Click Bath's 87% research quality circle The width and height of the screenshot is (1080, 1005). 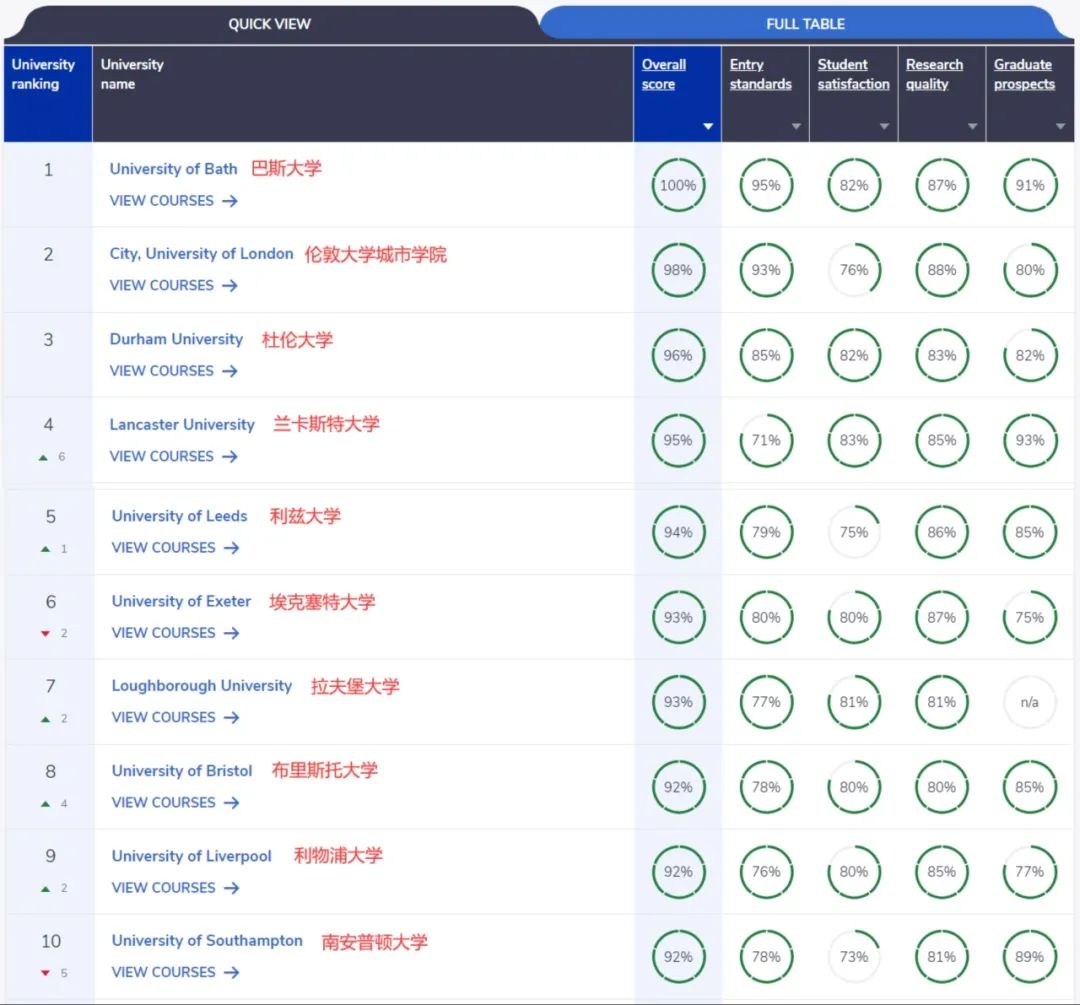tap(942, 185)
